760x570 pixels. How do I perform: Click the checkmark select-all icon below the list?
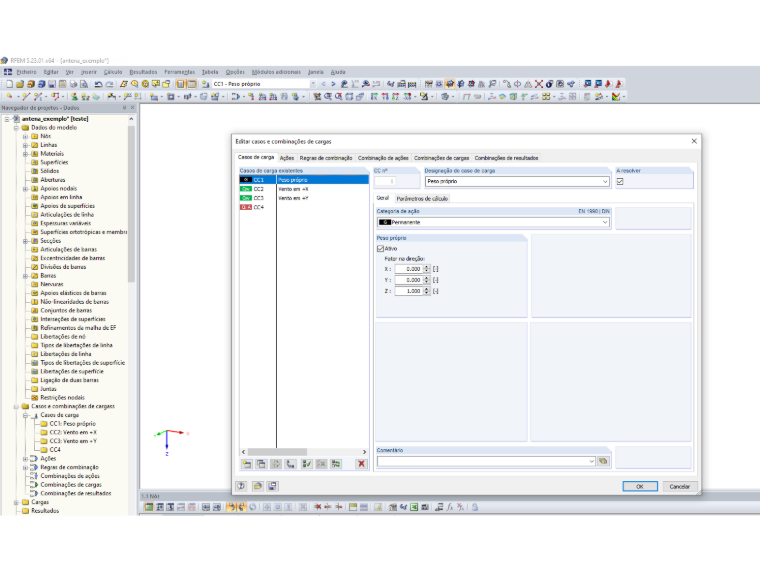pyautogui.click(x=306, y=464)
